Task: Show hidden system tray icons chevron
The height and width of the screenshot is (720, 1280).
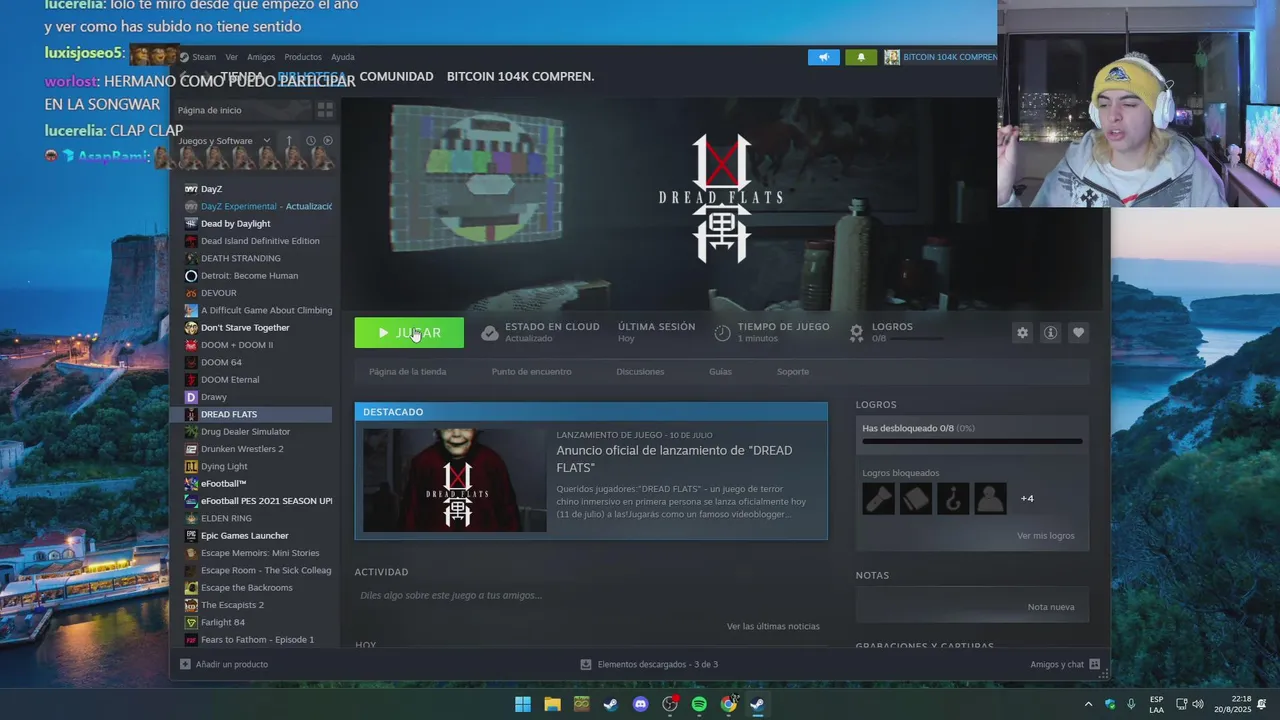Action: point(1088,704)
